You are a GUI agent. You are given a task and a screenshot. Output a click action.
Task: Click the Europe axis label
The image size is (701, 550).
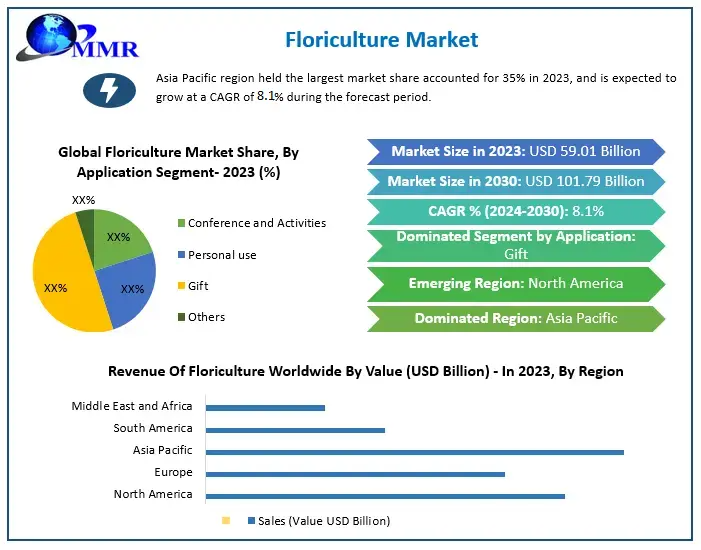tap(173, 472)
